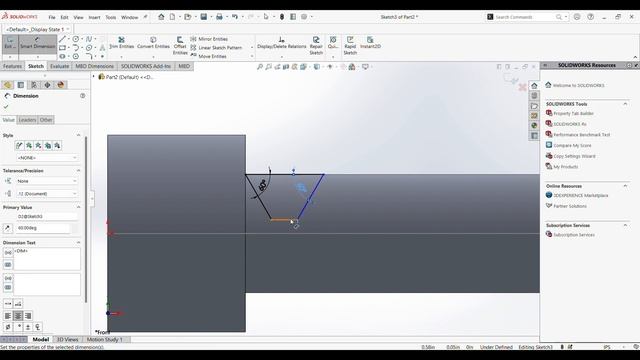Collapse the Tolerance/Precision section
Image resolution: width=640 pixels, height=360 pixels.
click(78, 171)
